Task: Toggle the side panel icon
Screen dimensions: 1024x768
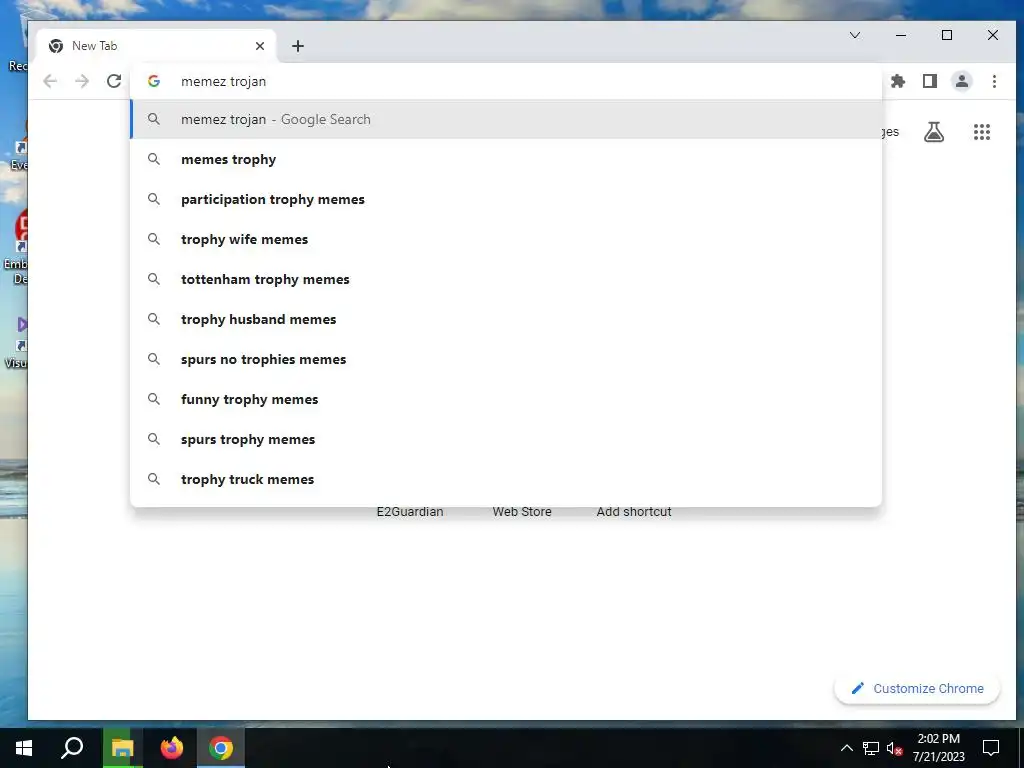Action: click(930, 81)
